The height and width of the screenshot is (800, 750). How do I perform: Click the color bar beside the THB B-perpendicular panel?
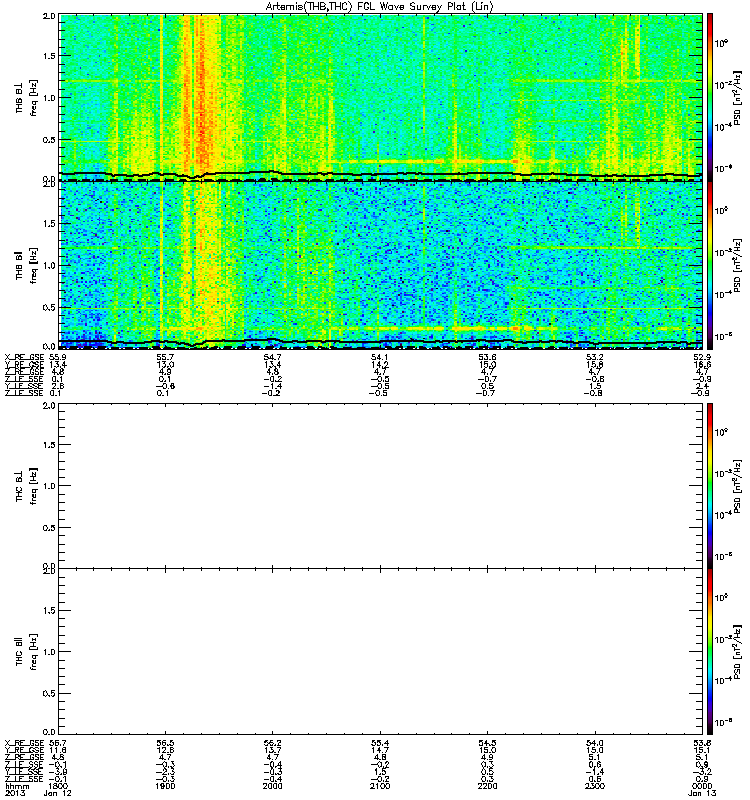pos(710,97)
